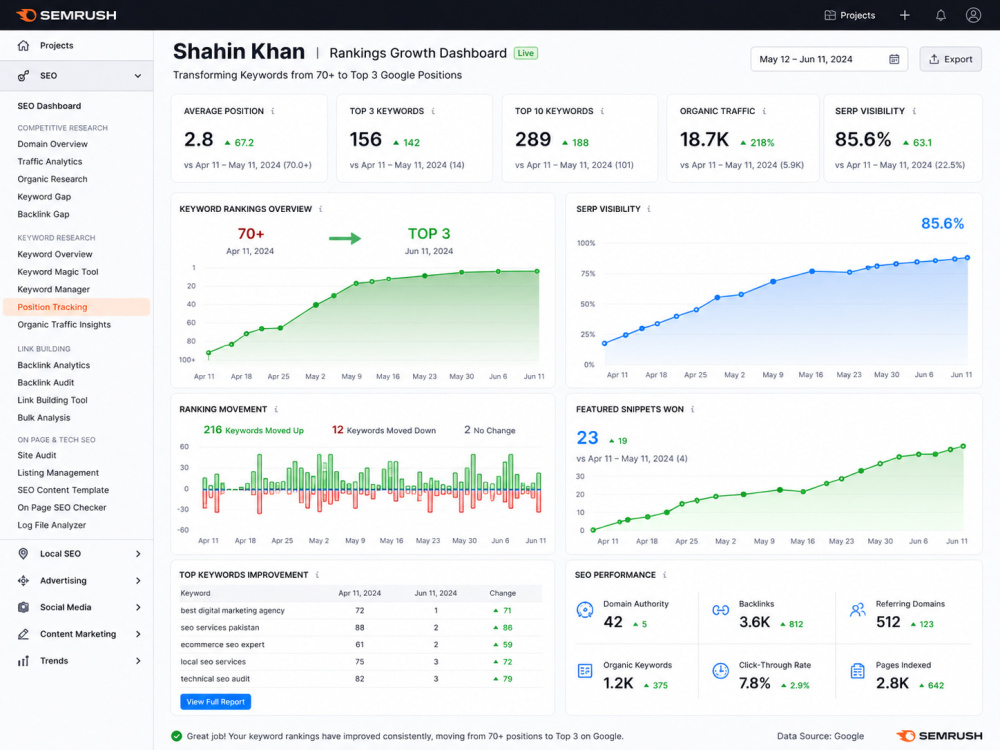This screenshot has height=750, width=1000.
Task: Open Keyword Gap link in sidebar
Action: (x=44, y=196)
